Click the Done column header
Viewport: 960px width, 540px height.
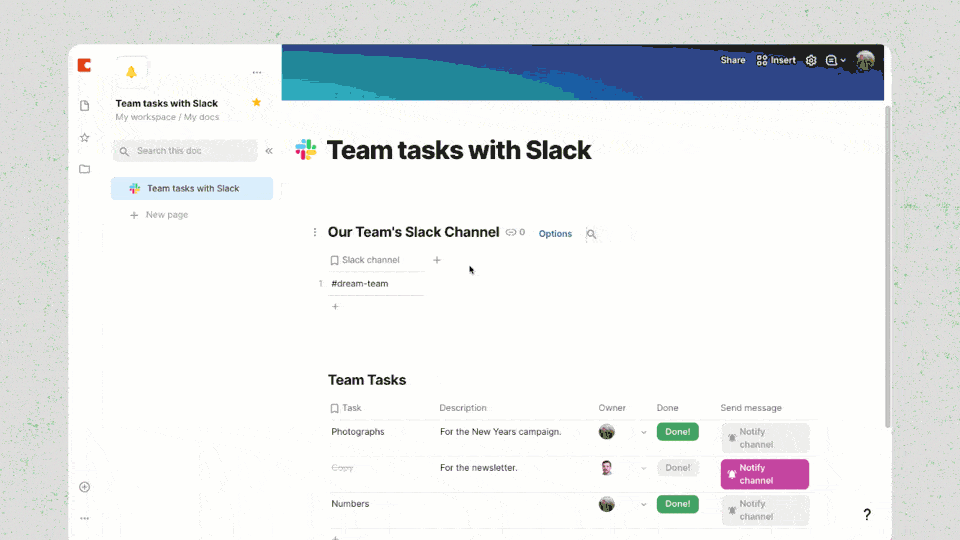[667, 408]
